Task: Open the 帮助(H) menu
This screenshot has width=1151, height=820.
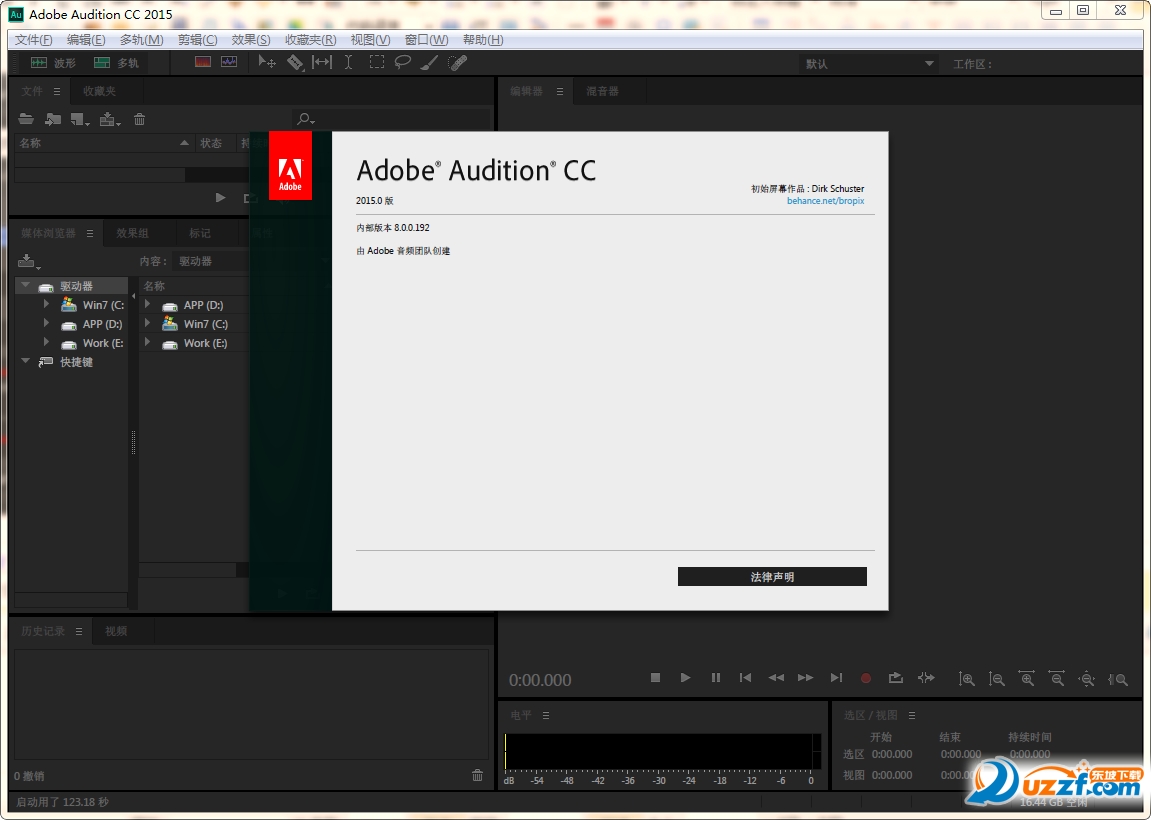Action: pos(483,40)
